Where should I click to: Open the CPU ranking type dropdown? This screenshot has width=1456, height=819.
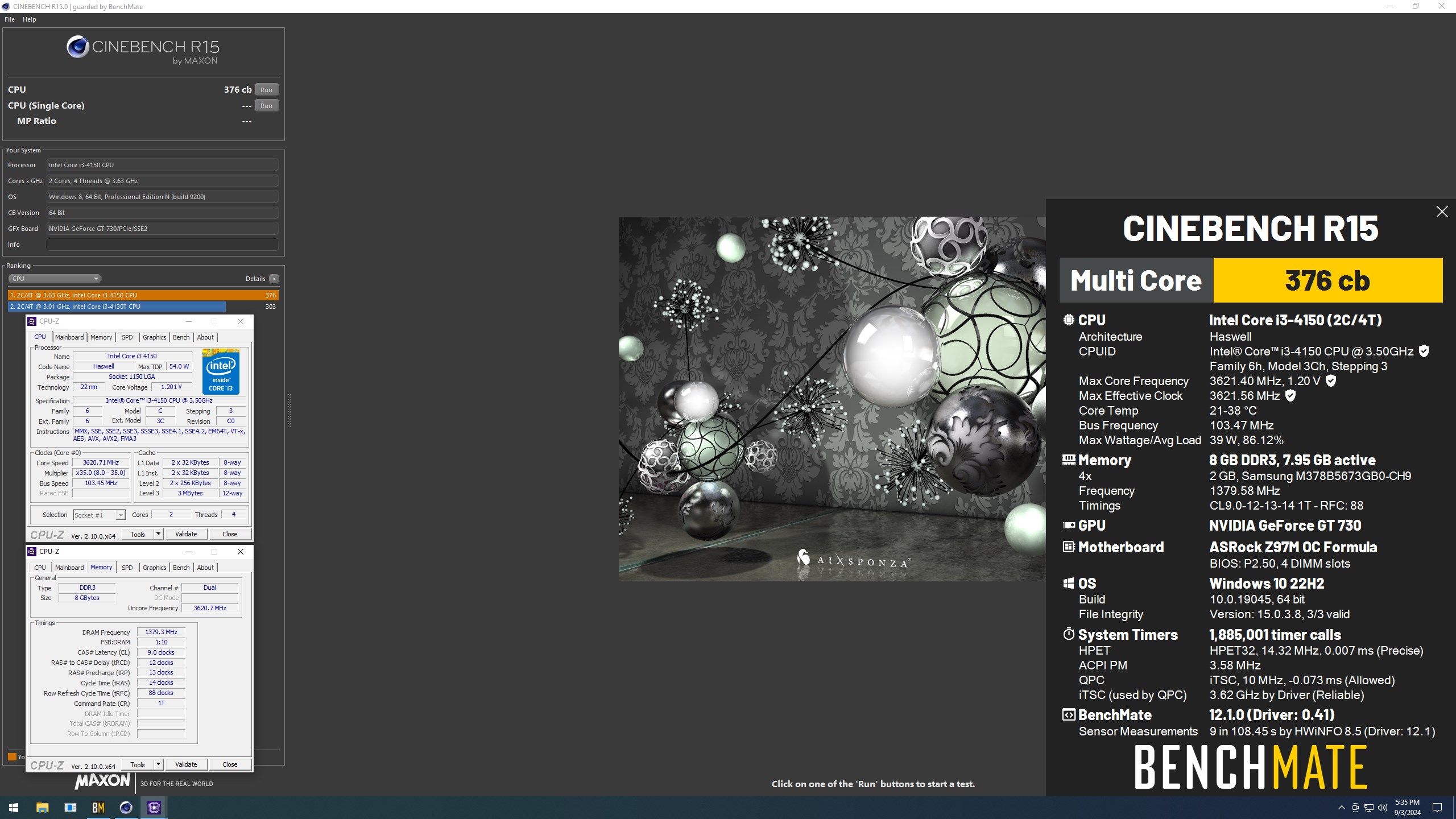click(x=55, y=279)
